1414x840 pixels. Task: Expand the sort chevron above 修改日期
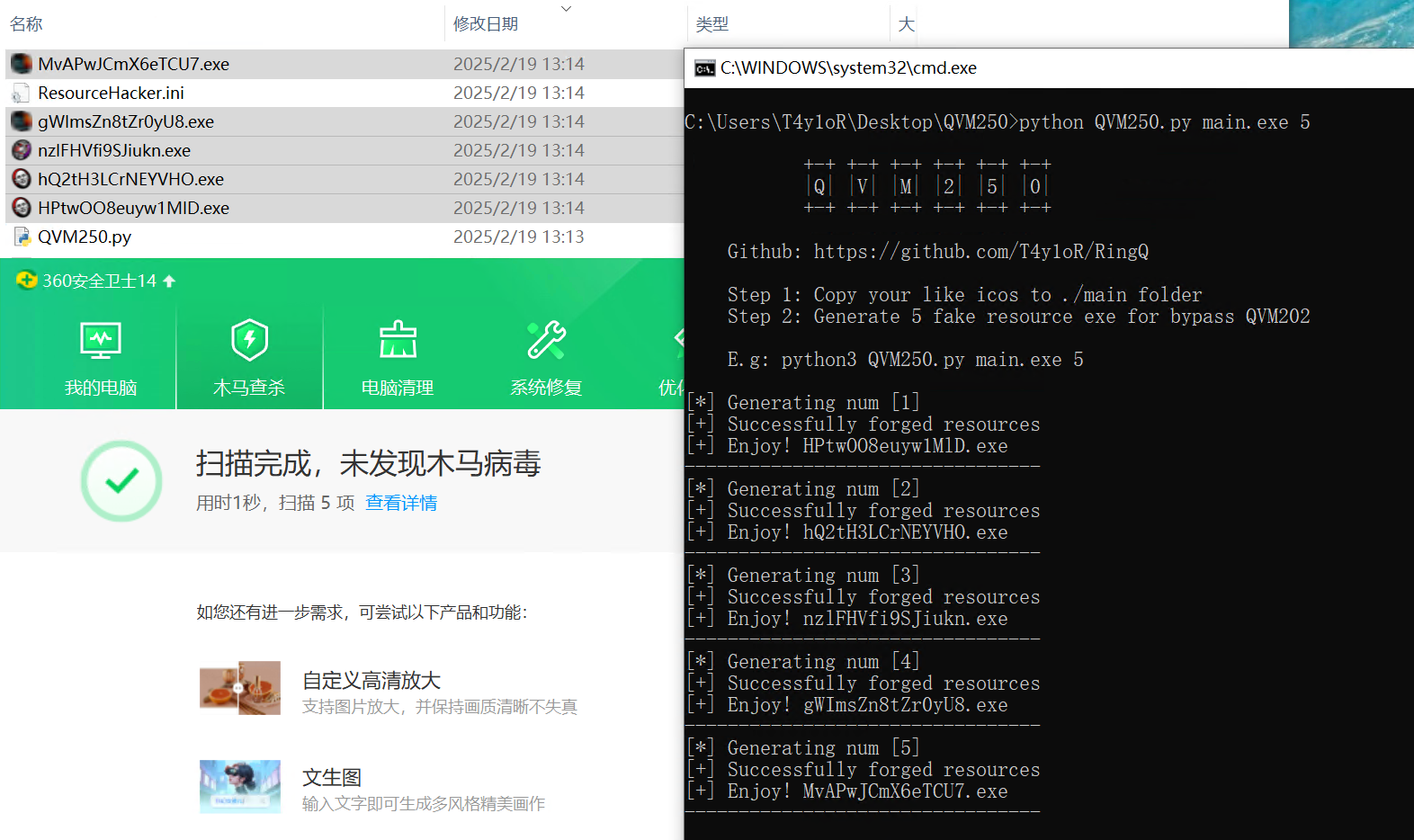click(x=566, y=8)
